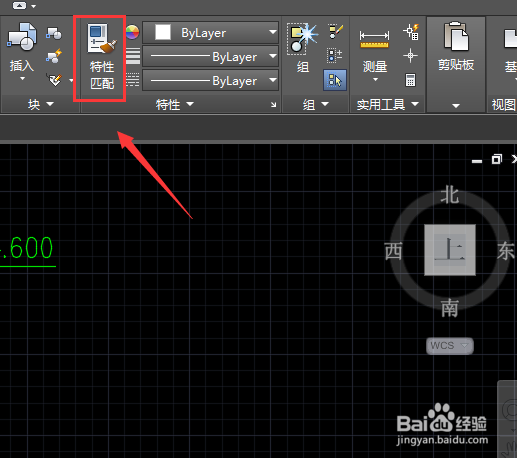517x458 pixels.
Task: Click the 视图 panel label
Action: (503, 105)
